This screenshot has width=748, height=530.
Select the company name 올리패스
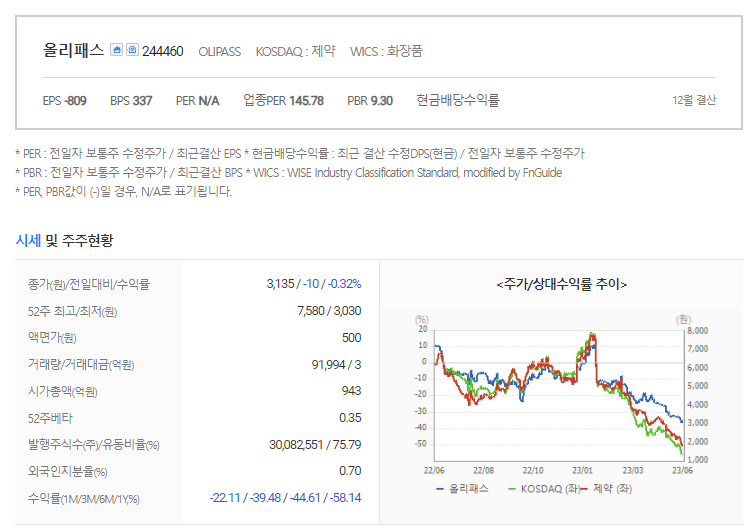click(73, 50)
